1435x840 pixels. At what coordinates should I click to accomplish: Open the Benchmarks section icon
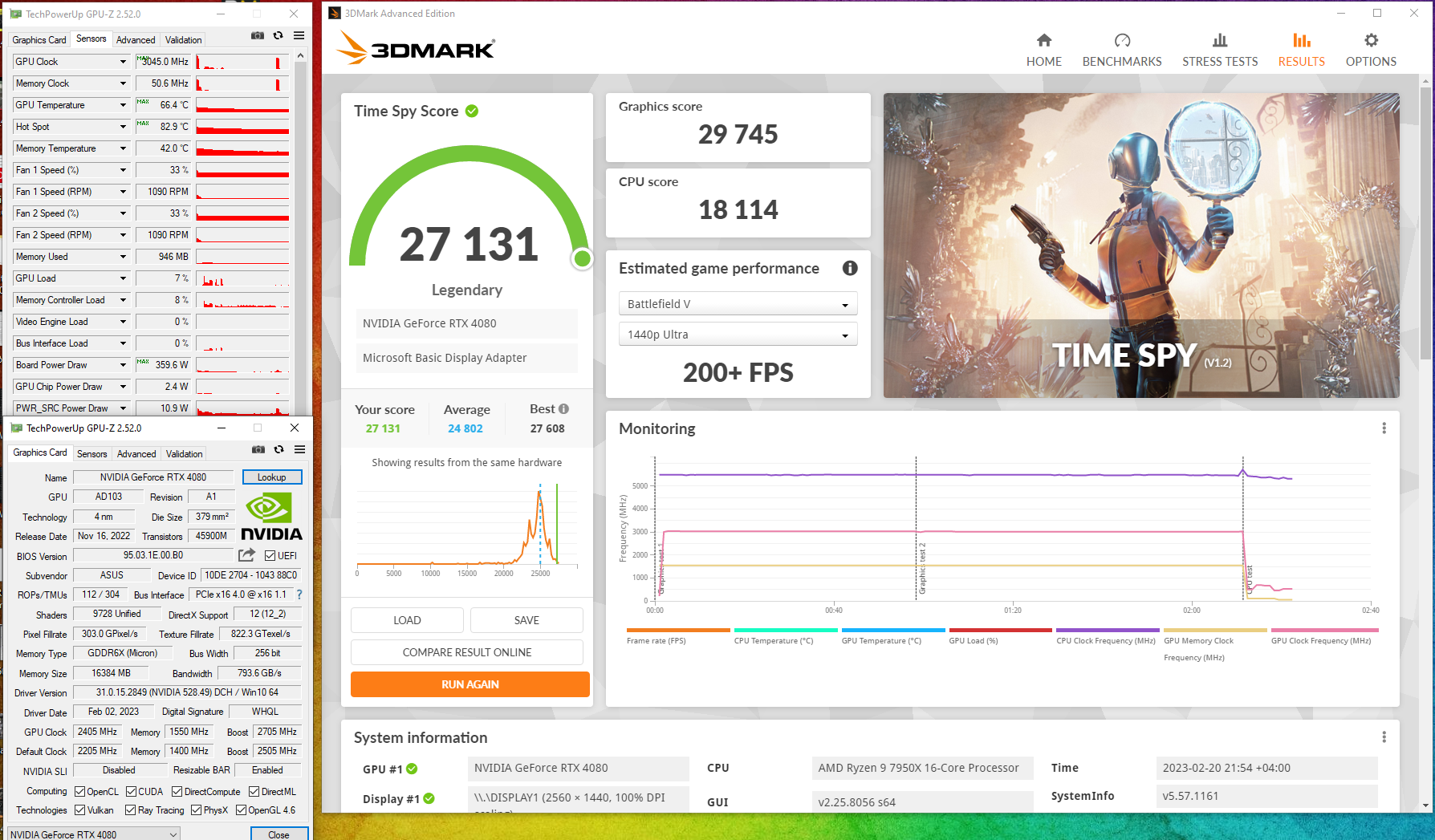1121,41
